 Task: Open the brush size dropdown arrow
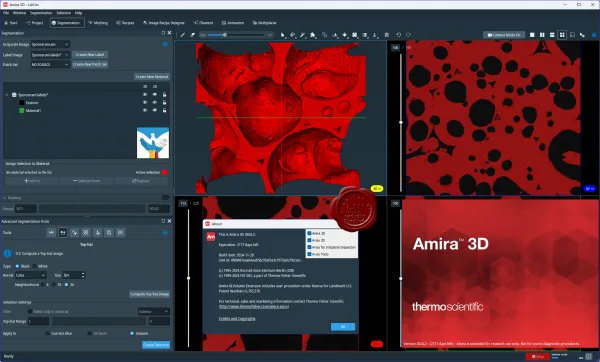(x=270, y=35)
